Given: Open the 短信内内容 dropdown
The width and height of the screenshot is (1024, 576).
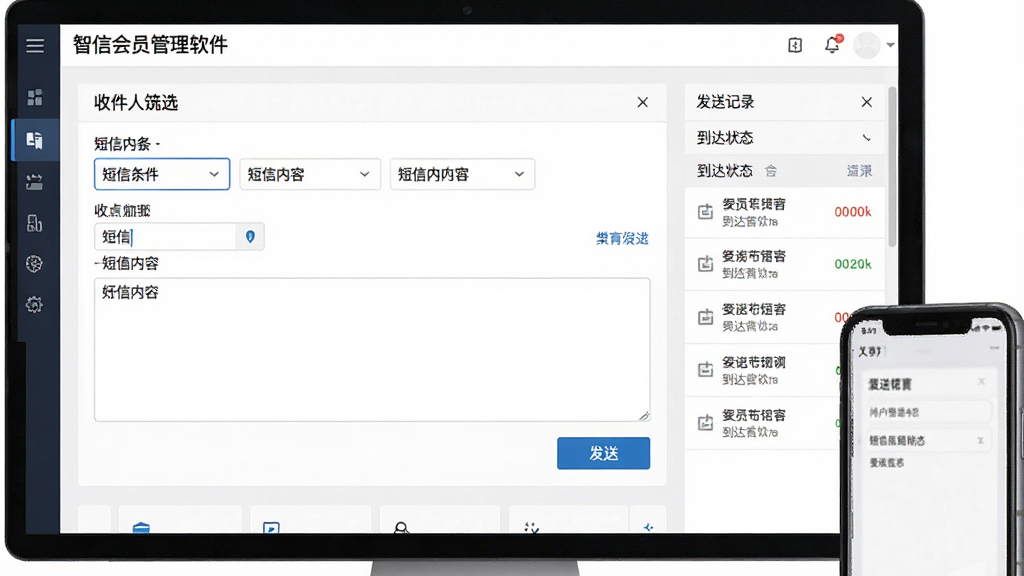Looking at the screenshot, I should coord(462,174).
